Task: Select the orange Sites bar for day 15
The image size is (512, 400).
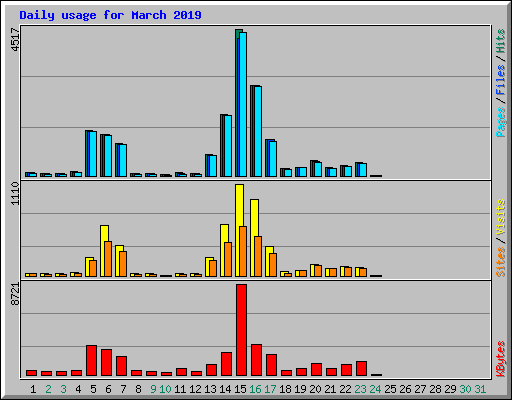Action: pos(243,252)
